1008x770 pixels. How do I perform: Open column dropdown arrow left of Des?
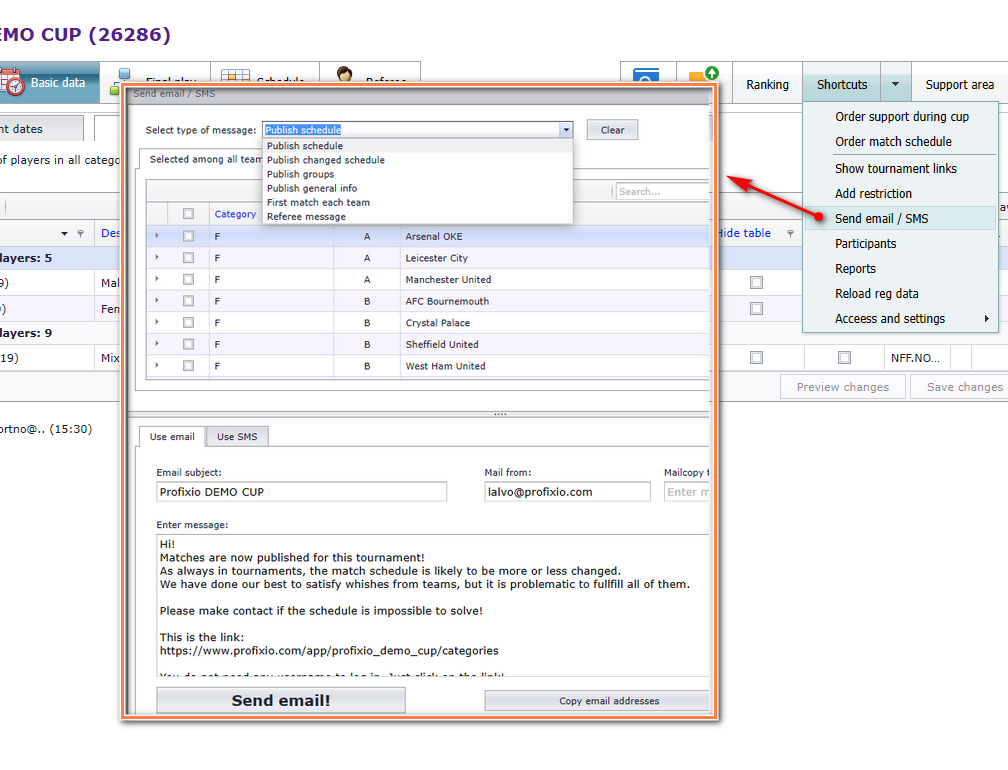[x=64, y=234]
